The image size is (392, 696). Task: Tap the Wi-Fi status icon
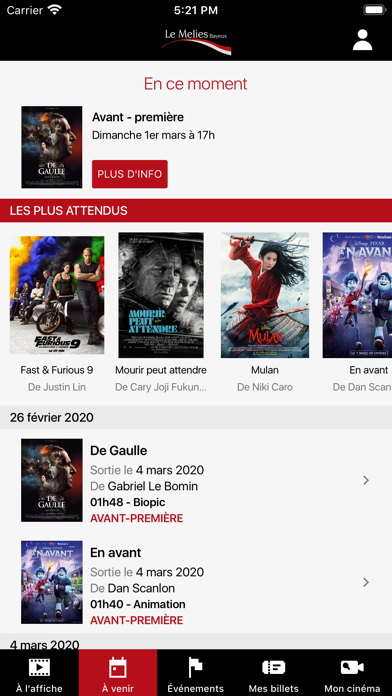55,10
